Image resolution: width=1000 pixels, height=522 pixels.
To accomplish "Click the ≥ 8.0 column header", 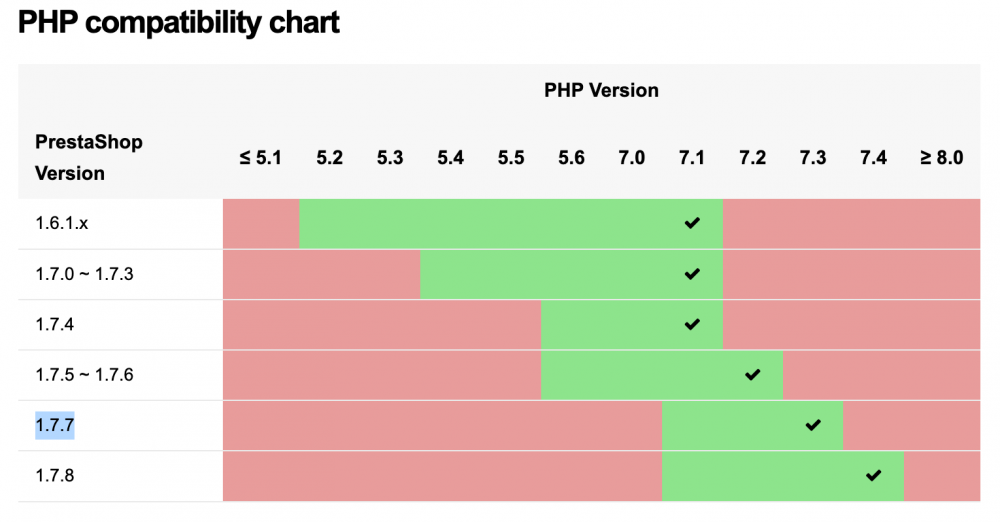I will coord(941,157).
